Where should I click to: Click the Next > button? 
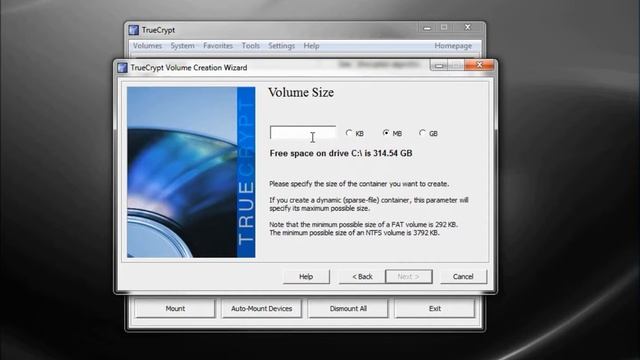[x=409, y=276]
